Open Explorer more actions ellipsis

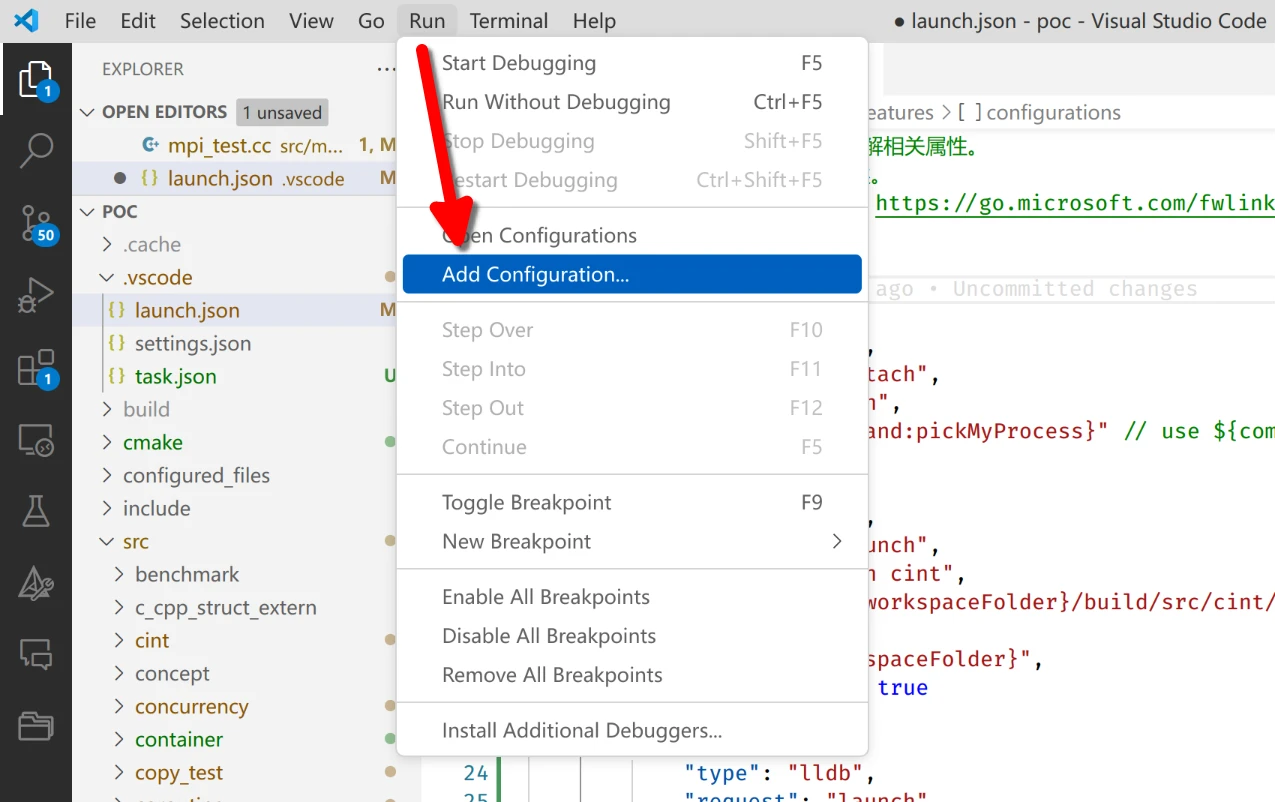coord(386,69)
